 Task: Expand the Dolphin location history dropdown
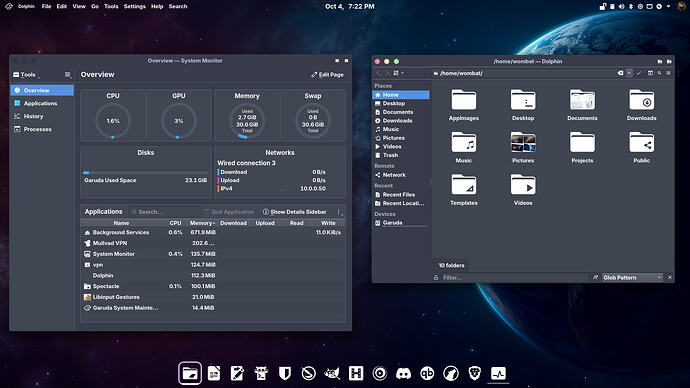(x=629, y=73)
